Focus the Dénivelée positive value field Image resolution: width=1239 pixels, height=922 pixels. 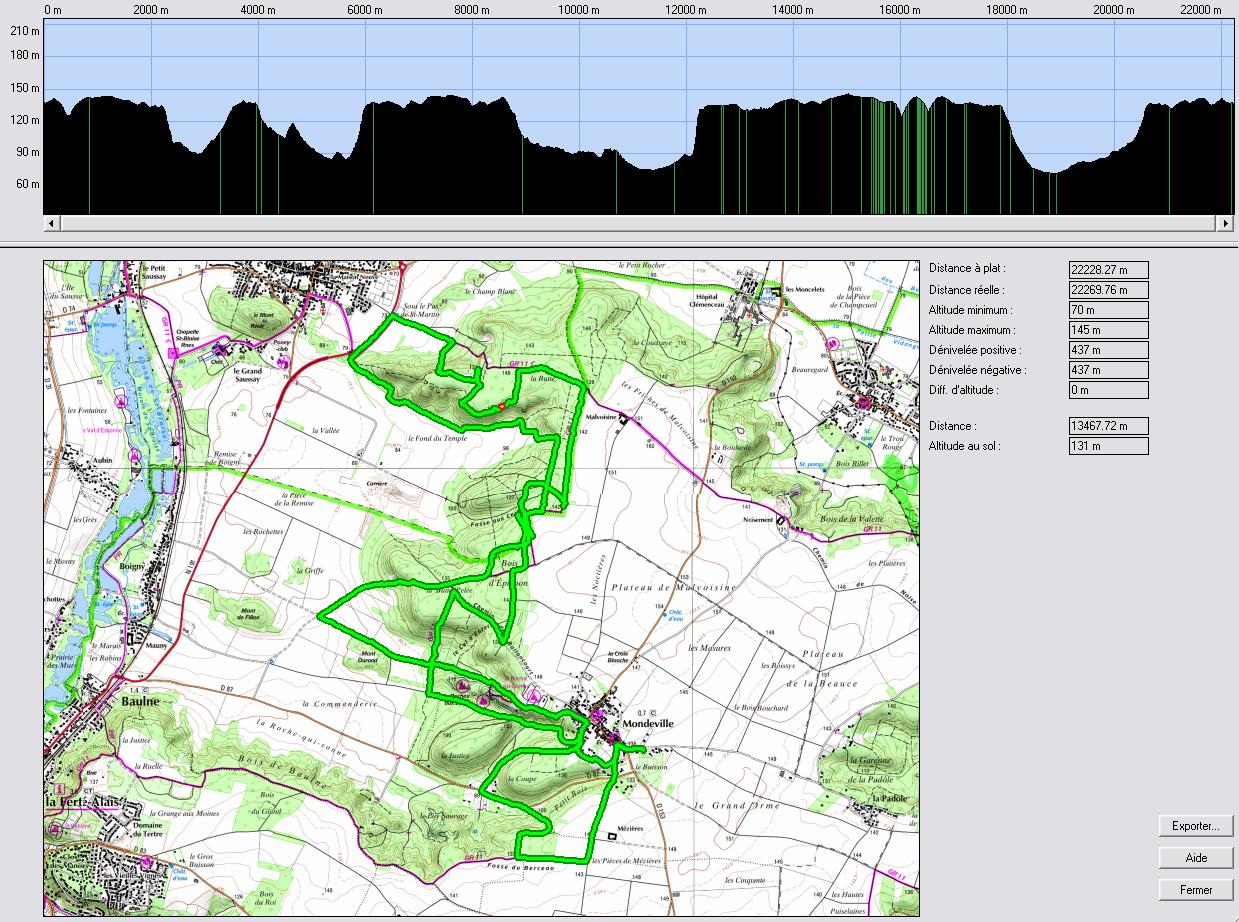(x=1109, y=350)
